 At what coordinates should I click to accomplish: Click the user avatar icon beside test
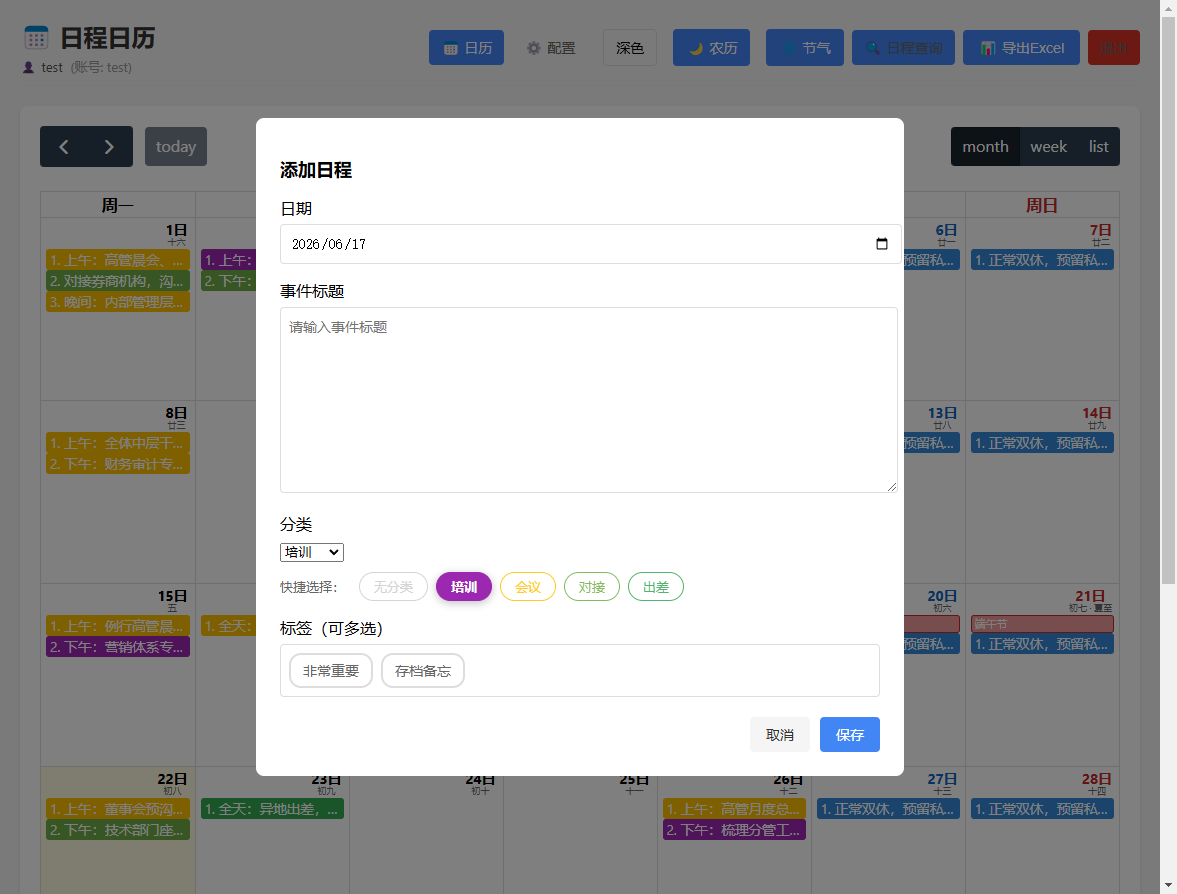point(29,68)
